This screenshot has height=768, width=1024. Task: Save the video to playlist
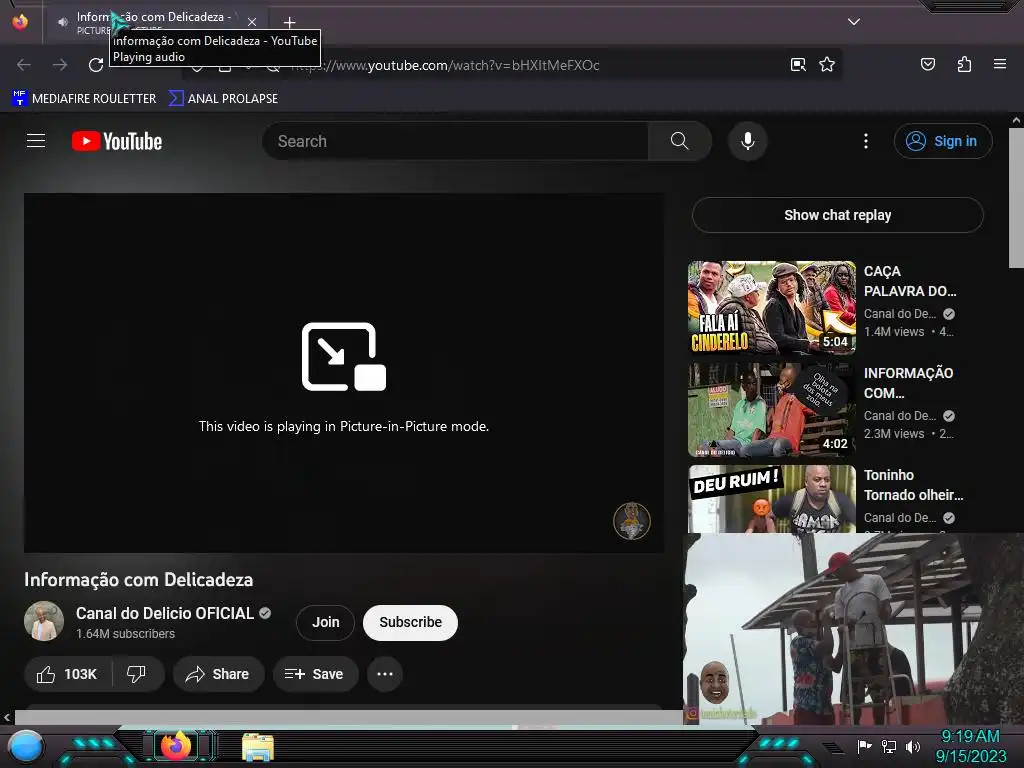point(315,674)
